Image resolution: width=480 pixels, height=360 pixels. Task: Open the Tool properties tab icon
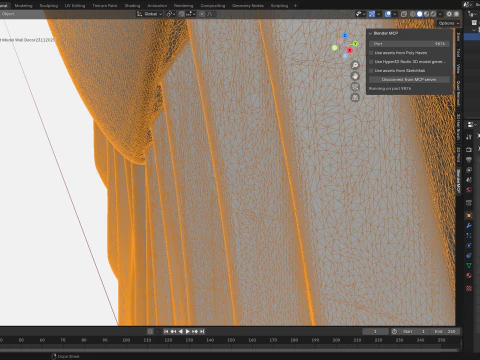pyautogui.click(x=469, y=137)
